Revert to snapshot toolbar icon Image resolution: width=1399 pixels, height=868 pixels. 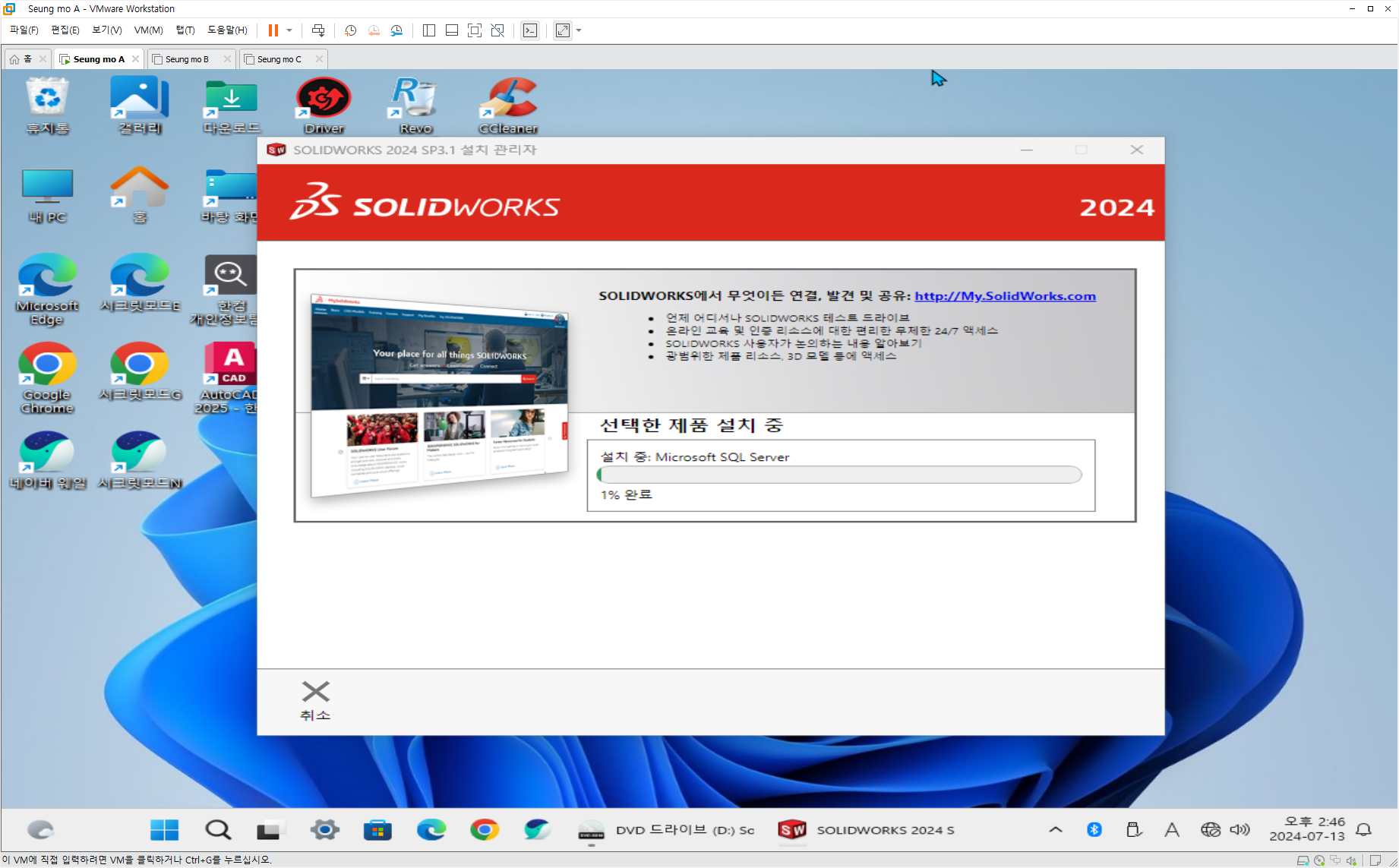[374, 30]
